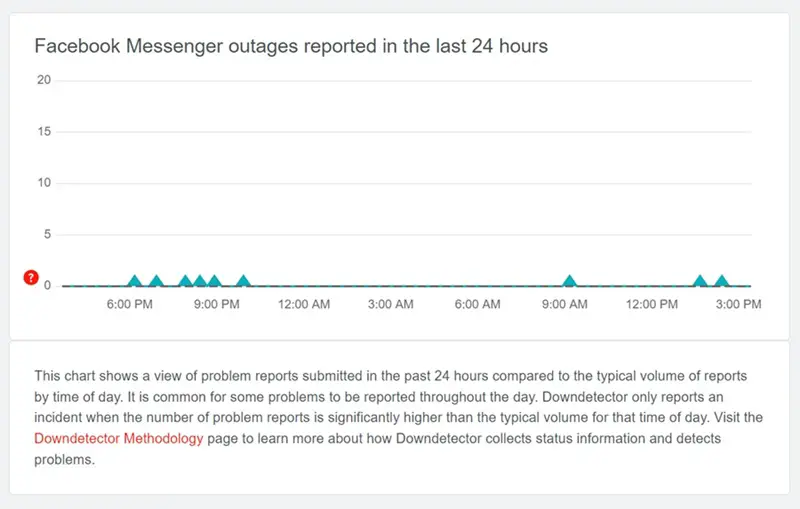Click the 3:00 PM time axis label
The image size is (800, 509).
pyautogui.click(x=738, y=304)
